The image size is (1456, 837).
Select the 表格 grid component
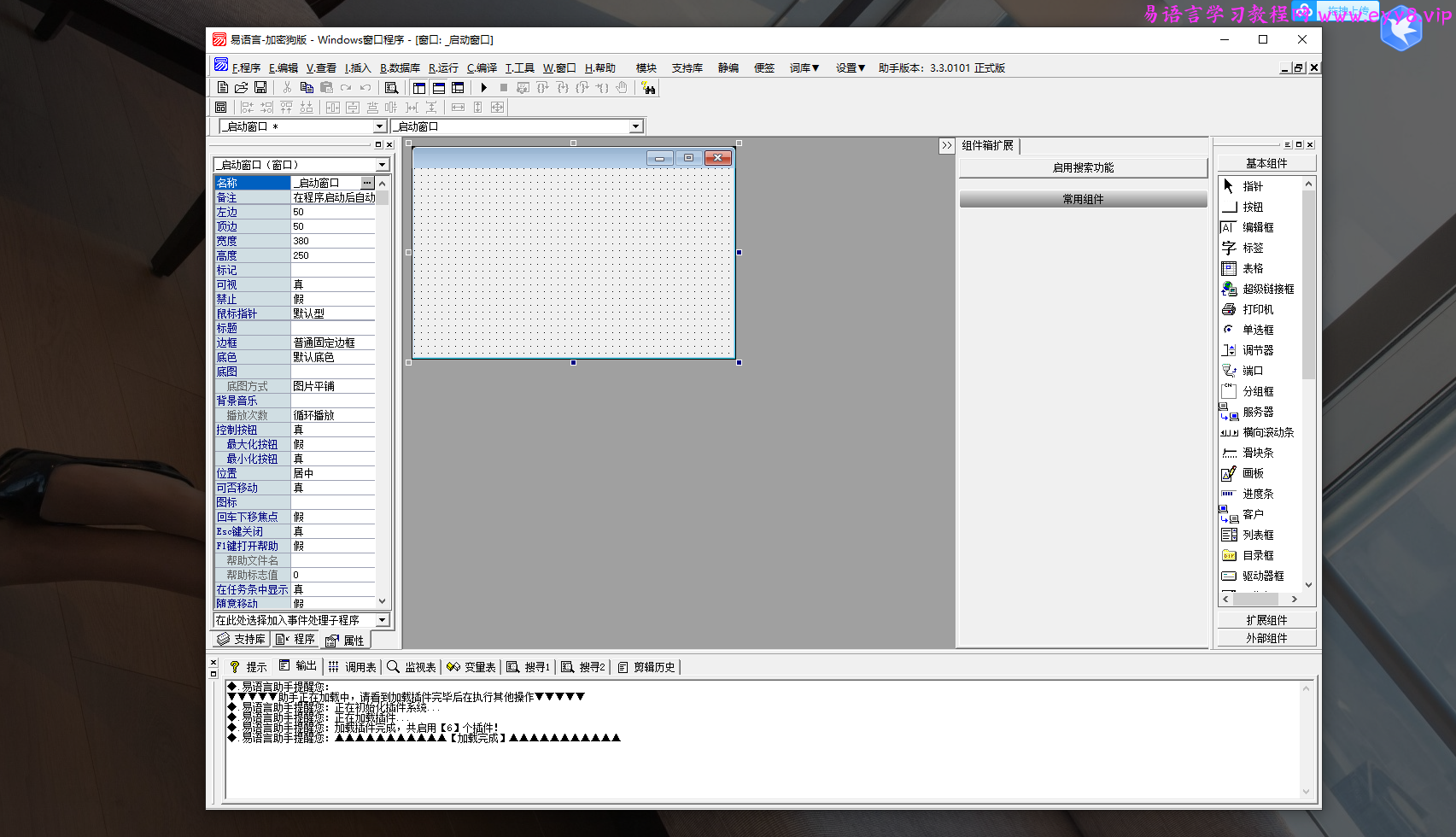1254,268
